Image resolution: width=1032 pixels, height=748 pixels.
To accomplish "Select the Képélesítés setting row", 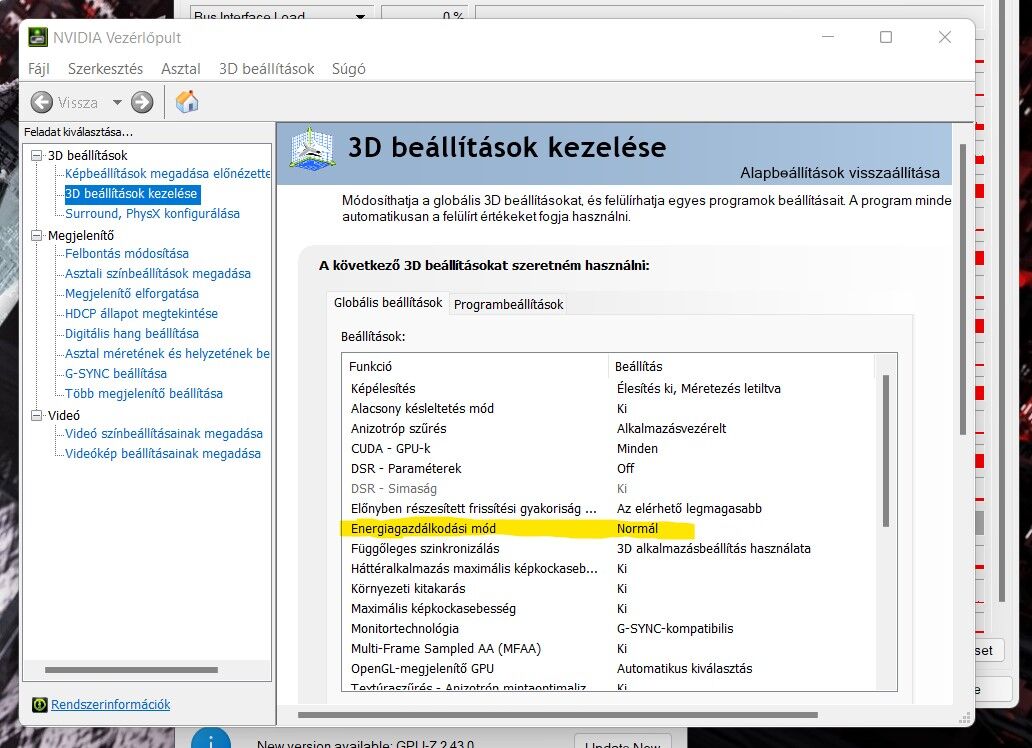I will tap(609, 388).
